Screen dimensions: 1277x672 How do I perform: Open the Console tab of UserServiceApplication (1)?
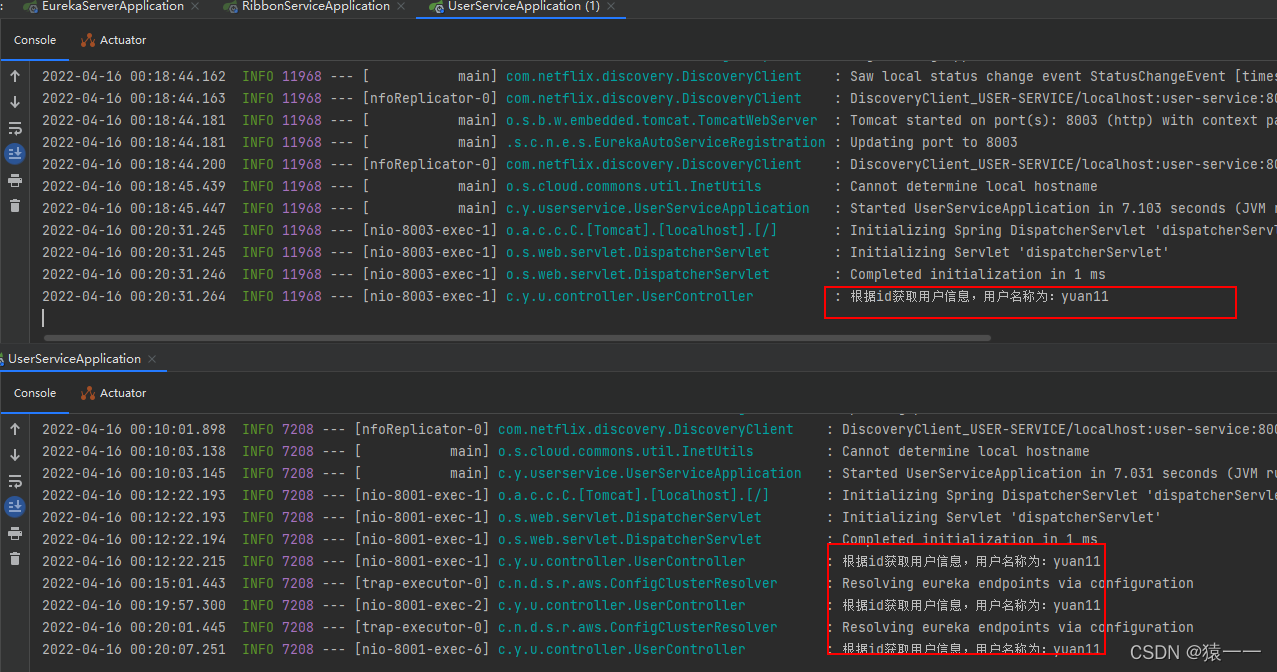pyautogui.click(x=35, y=40)
